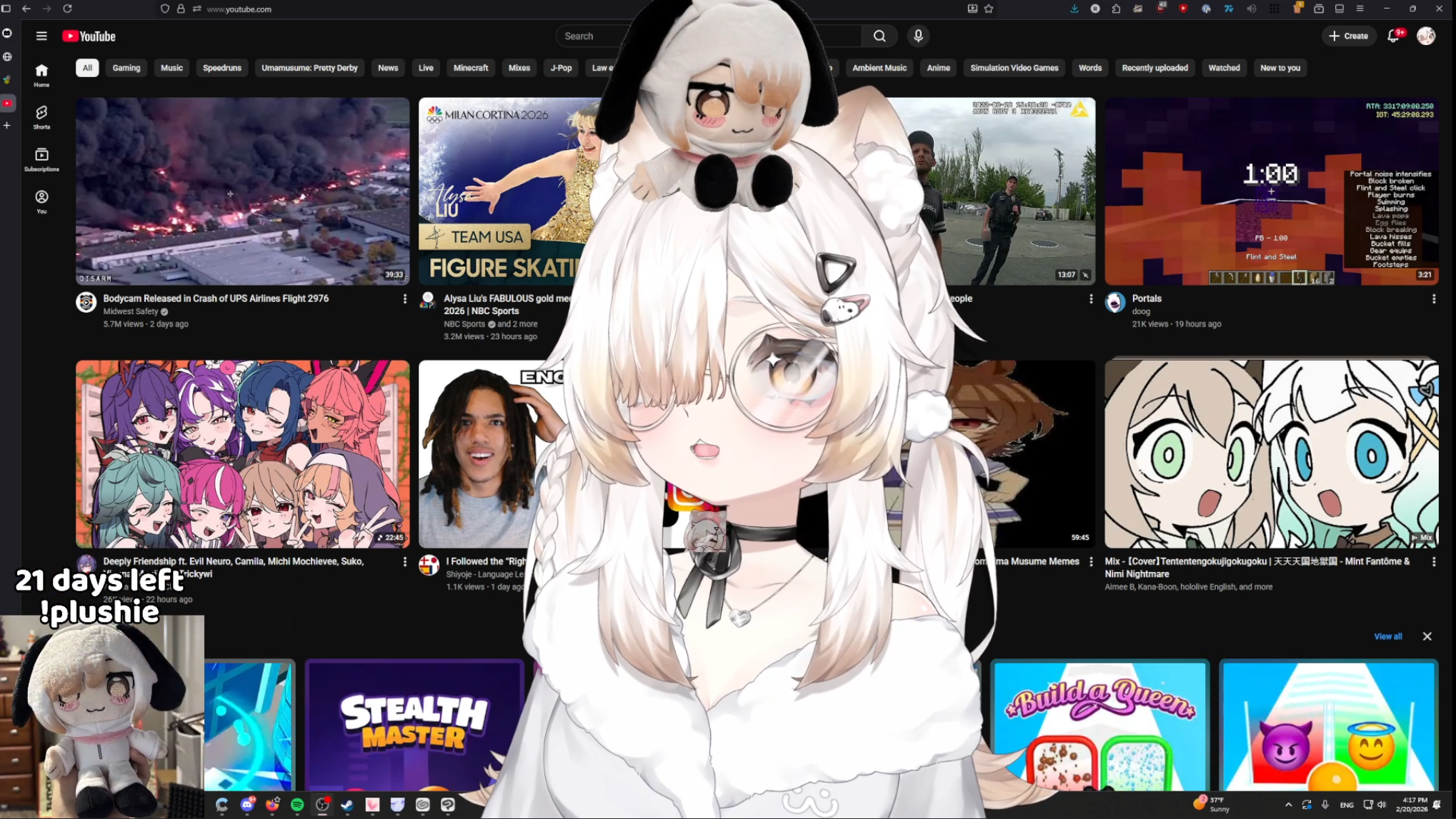
Task: Show hidden system tray icons
Action: point(1288,805)
